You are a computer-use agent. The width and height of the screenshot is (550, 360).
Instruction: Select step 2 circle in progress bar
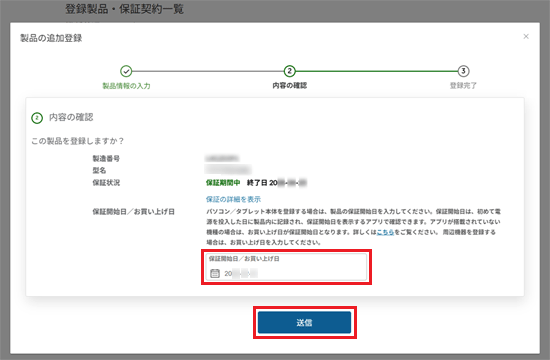click(x=289, y=71)
